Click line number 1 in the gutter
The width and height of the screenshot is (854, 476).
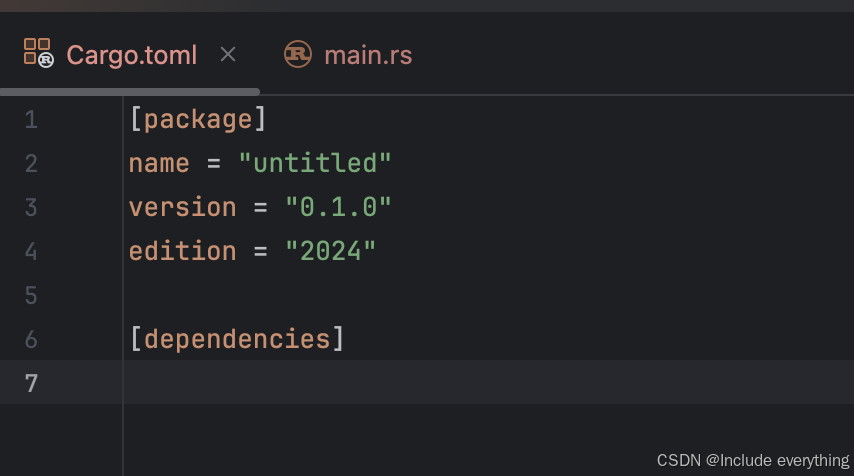pyautogui.click(x=31, y=120)
